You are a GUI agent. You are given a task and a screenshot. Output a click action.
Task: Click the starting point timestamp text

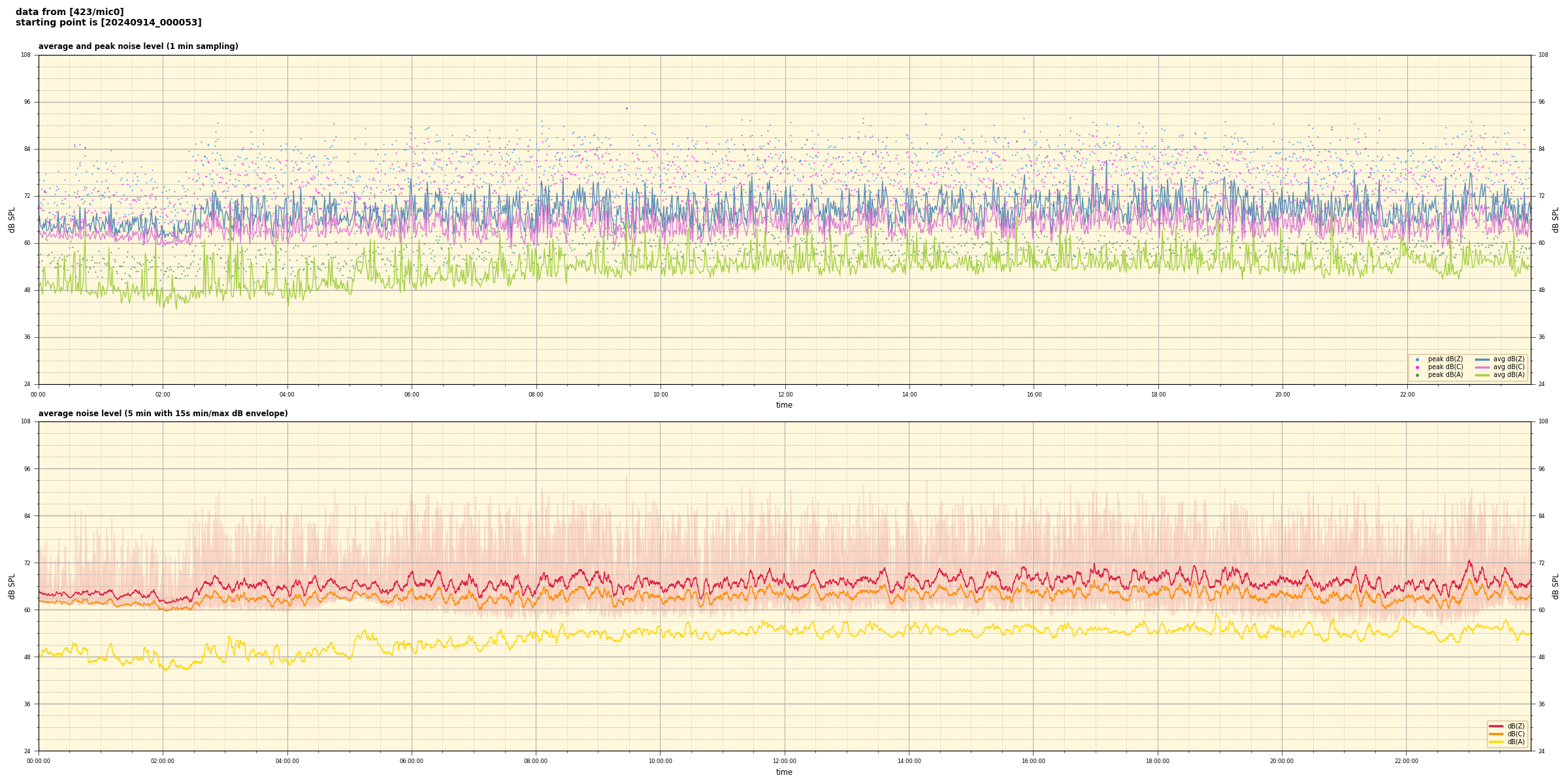108,22
